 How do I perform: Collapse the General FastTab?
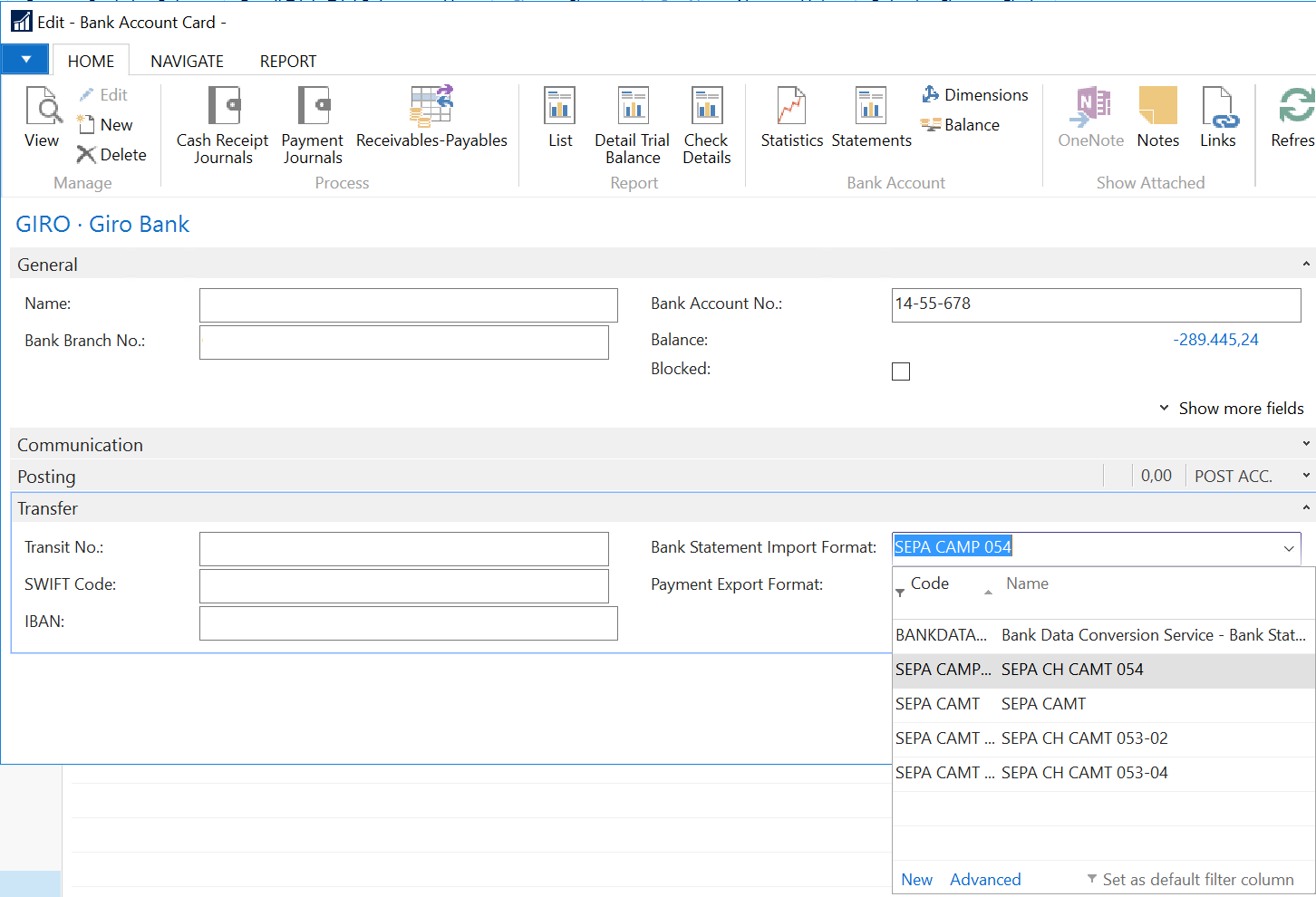pos(1306,264)
